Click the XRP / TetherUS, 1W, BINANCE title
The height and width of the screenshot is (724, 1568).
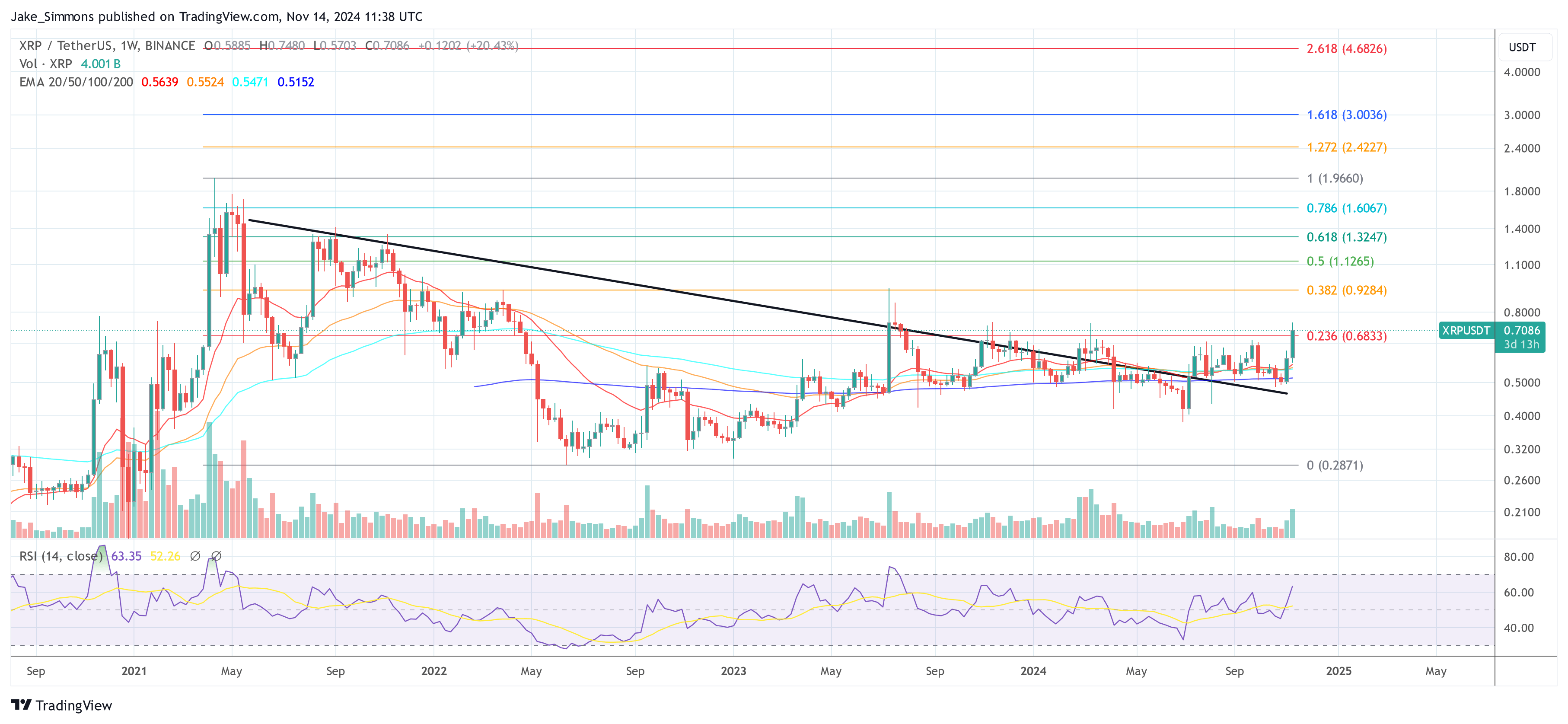(107, 46)
